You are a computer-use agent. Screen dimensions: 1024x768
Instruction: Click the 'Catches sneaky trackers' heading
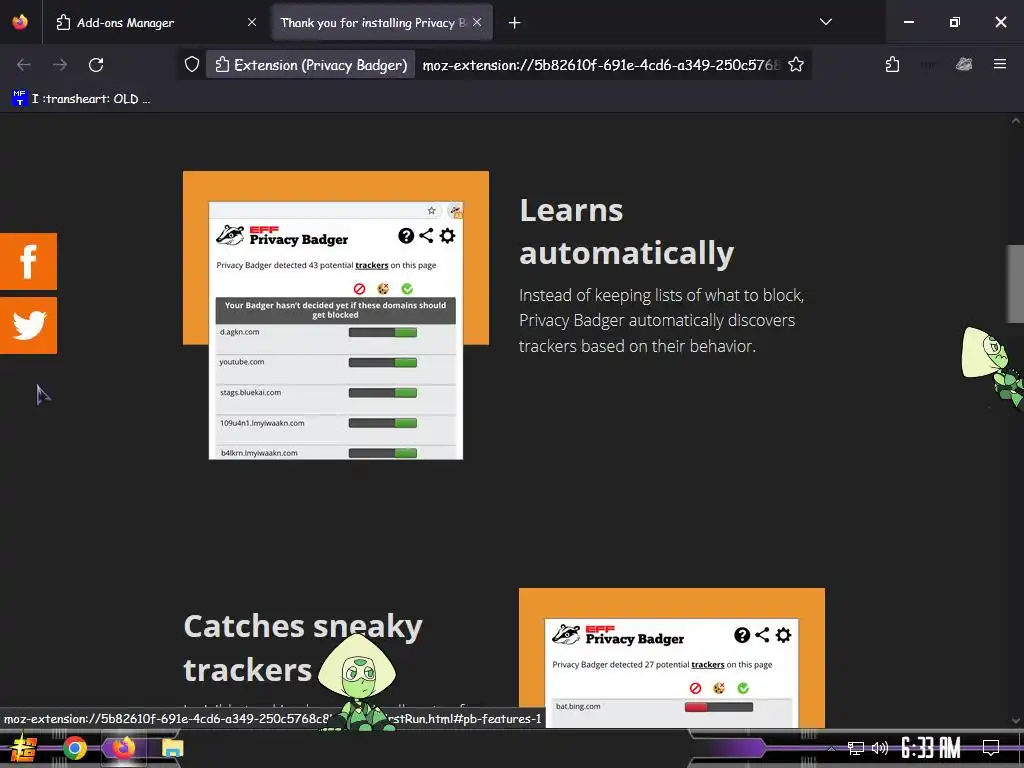click(302, 648)
